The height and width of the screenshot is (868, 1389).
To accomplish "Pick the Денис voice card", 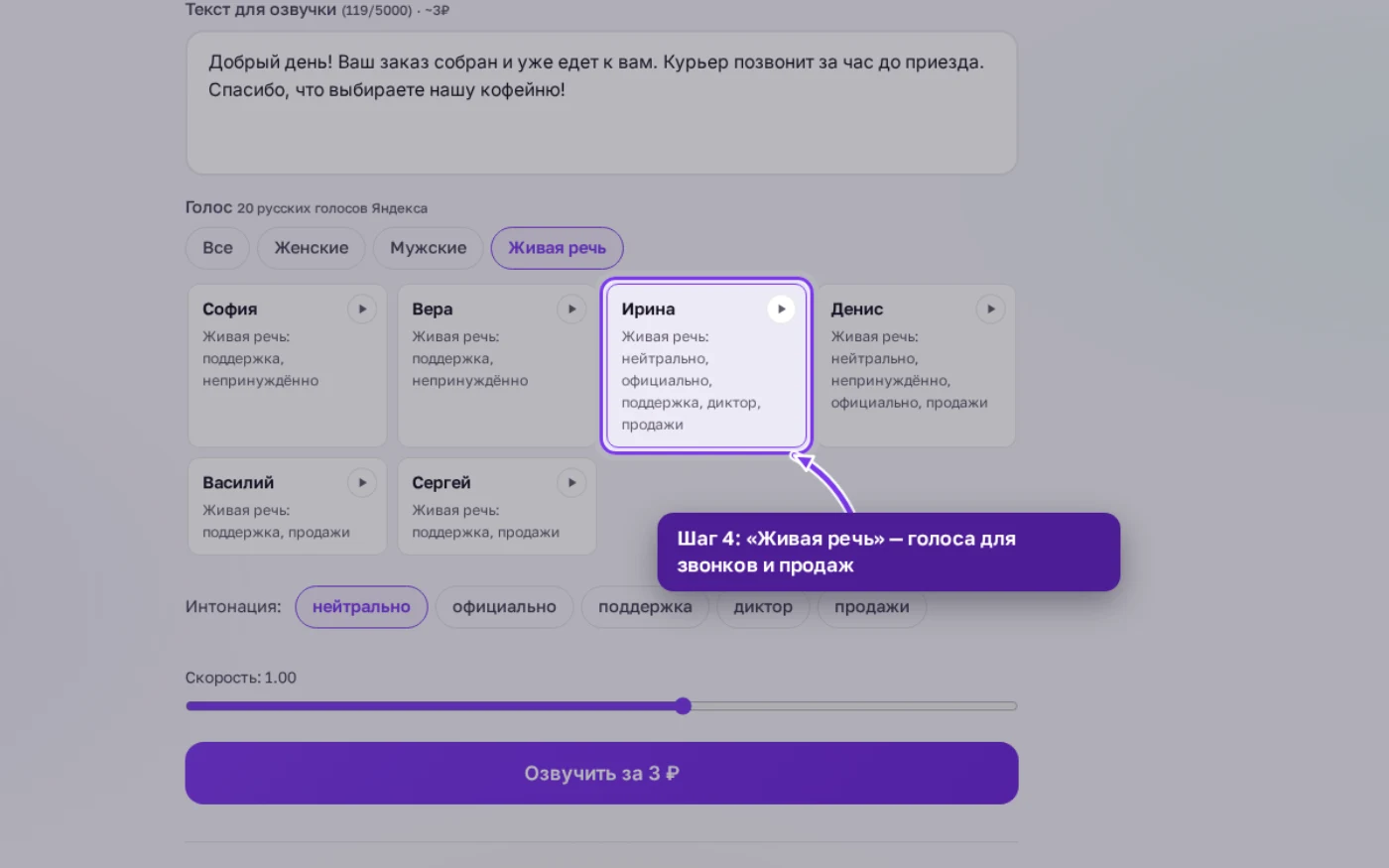I will point(916,366).
